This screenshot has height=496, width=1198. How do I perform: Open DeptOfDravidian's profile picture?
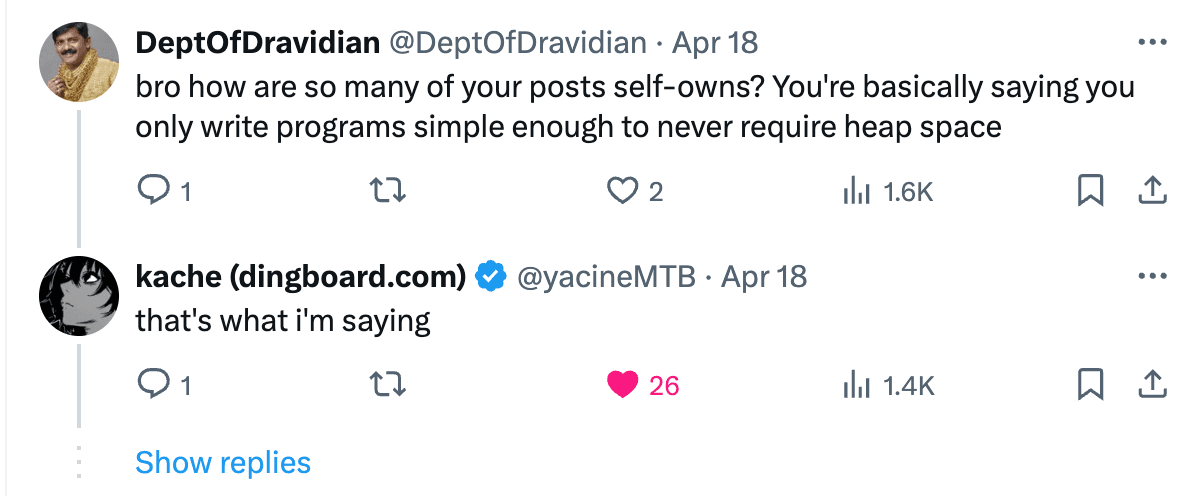(79, 62)
